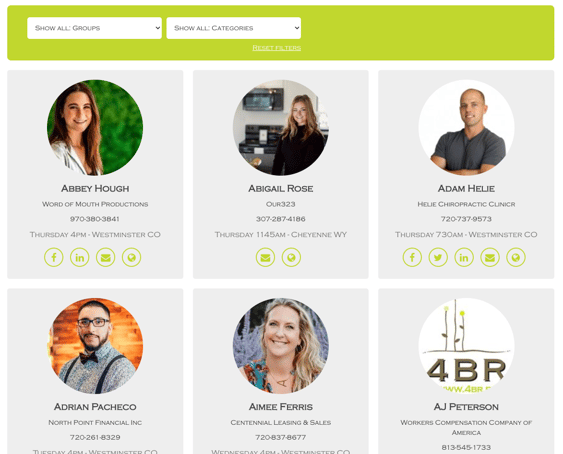Click Adam Helie's email envelope icon
The height and width of the screenshot is (454, 563).
click(490, 257)
